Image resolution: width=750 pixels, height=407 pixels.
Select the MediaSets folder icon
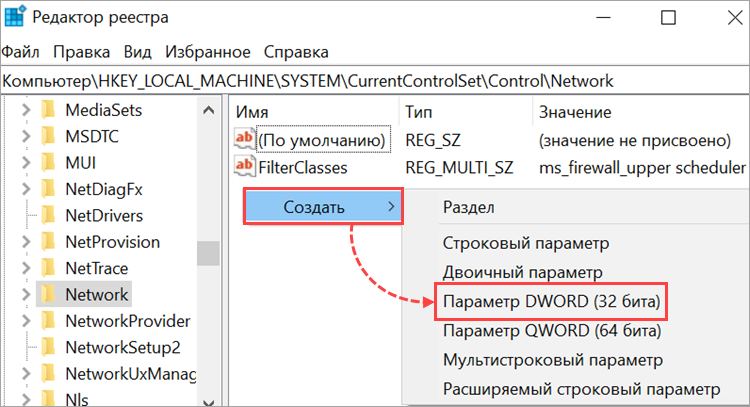pos(48,110)
